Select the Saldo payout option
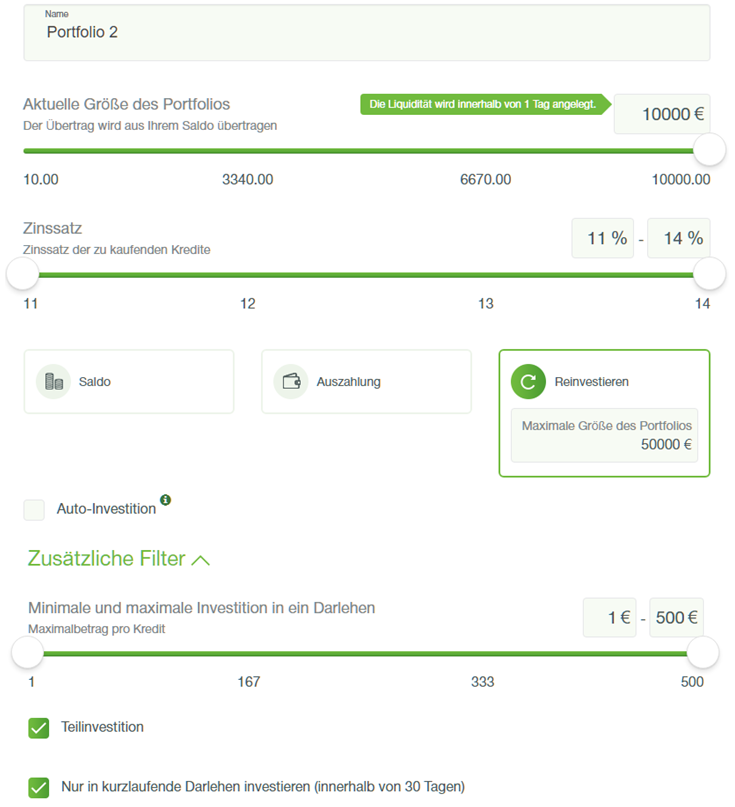The width and height of the screenshot is (735, 807). [129, 382]
